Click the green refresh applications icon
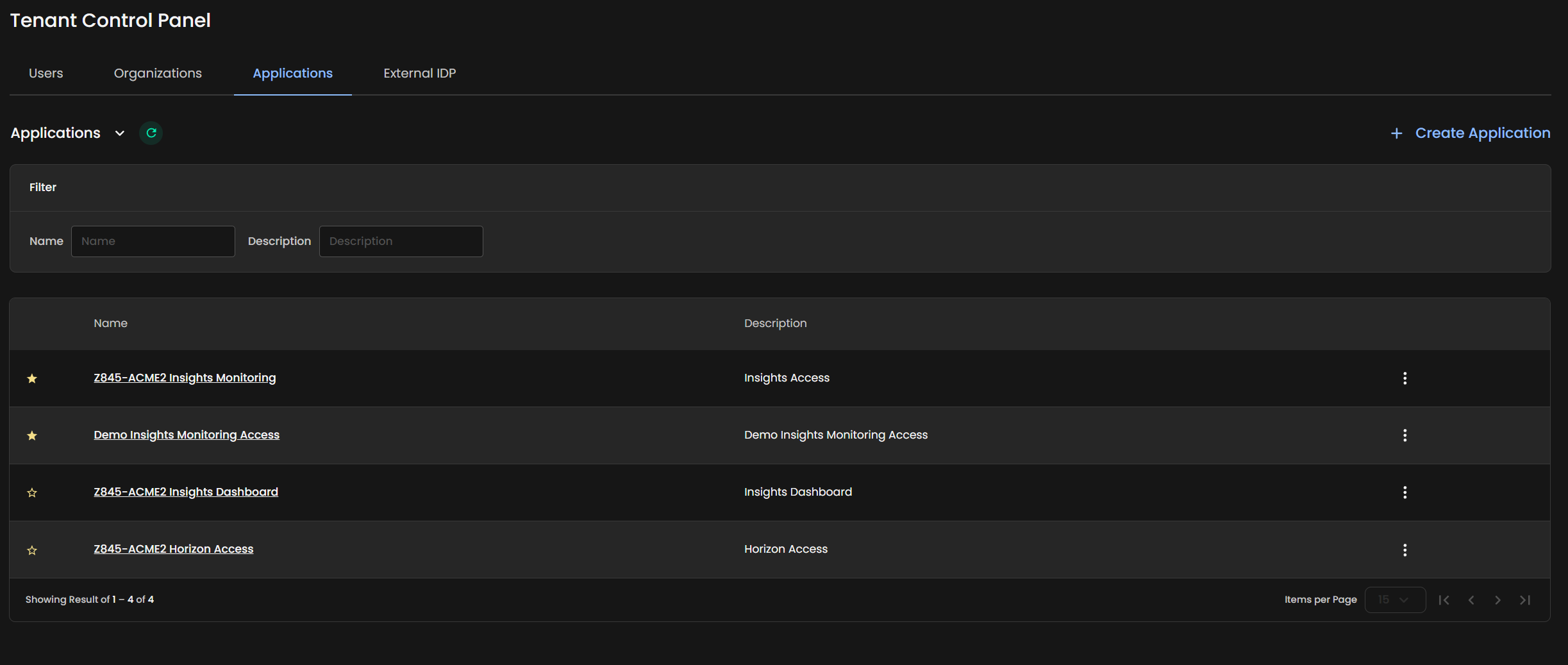The width and height of the screenshot is (1568, 665). point(151,133)
